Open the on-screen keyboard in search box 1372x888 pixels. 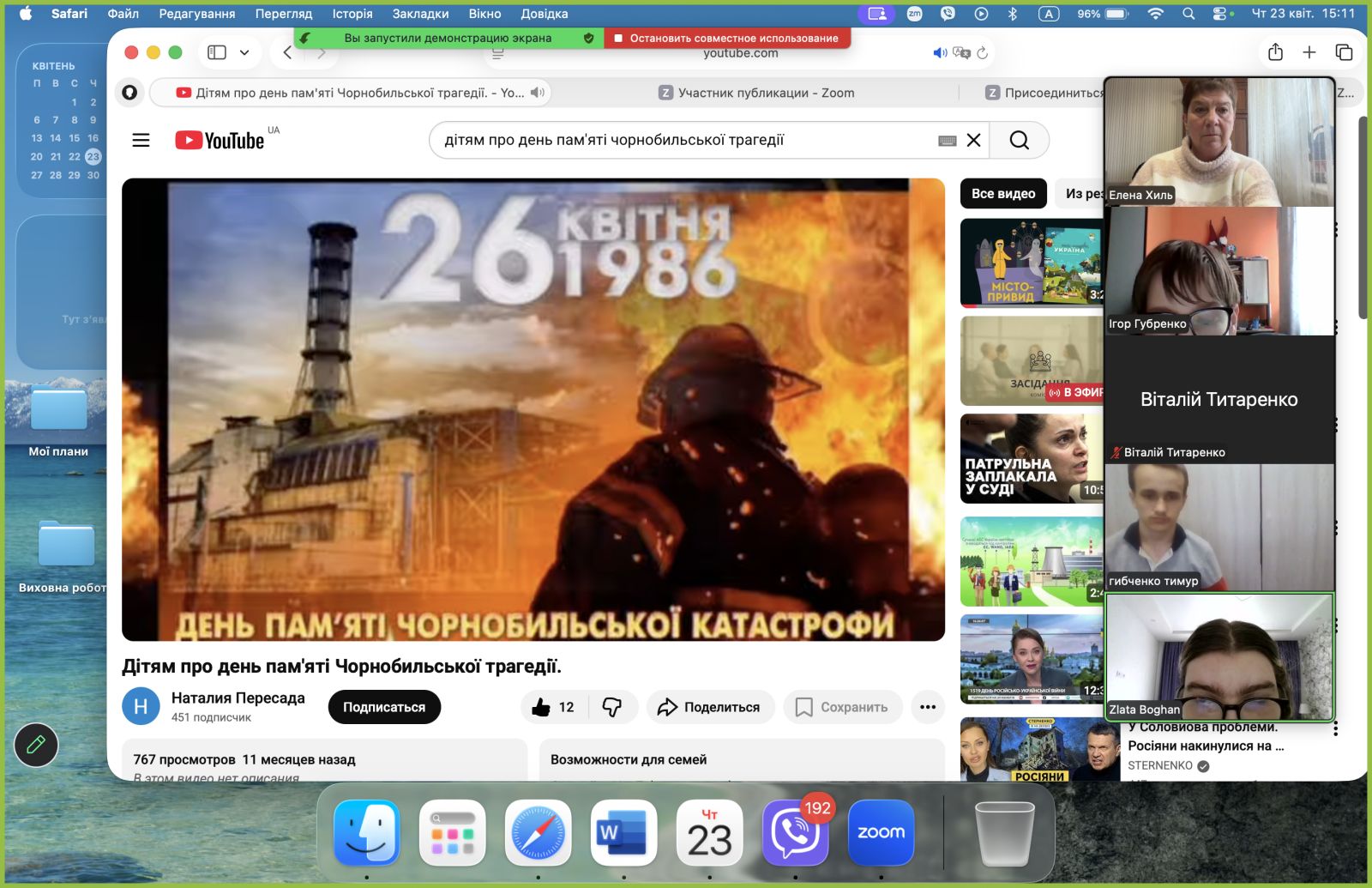click(947, 141)
